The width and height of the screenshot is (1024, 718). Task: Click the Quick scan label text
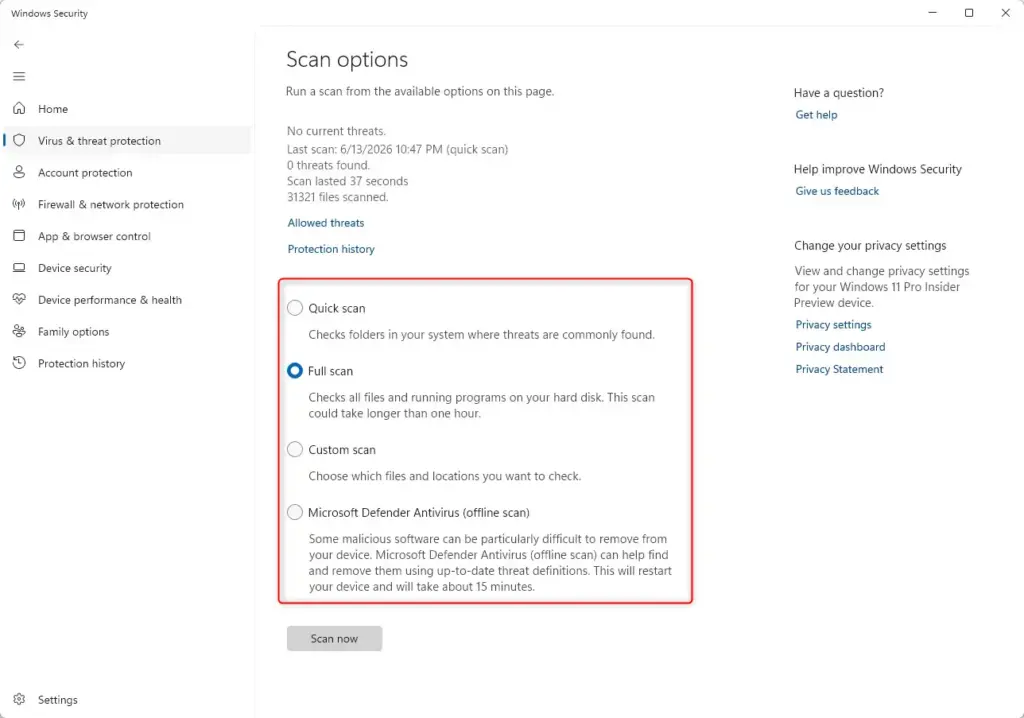point(337,308)
